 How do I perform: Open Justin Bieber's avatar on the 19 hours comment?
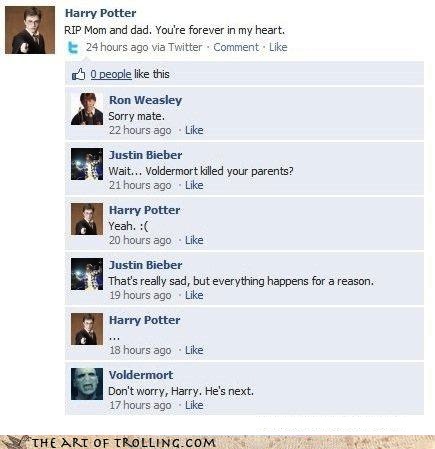(x=87, y=274)
